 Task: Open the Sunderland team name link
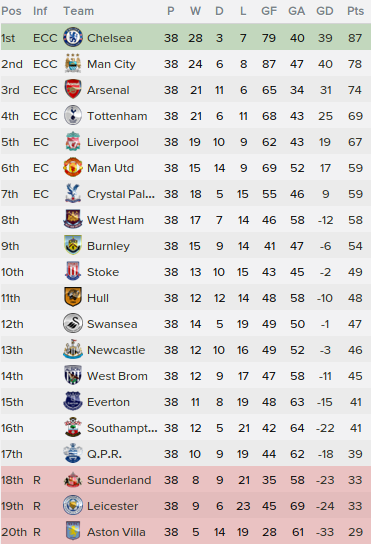(119, 480)
